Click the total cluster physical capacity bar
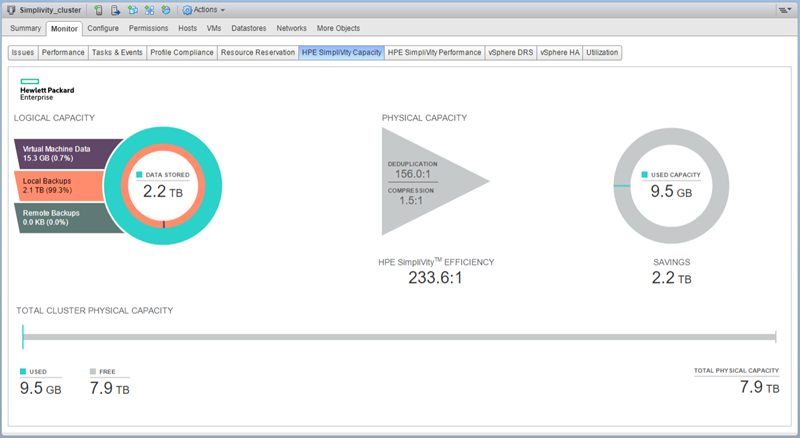 [x=400, y=337]
